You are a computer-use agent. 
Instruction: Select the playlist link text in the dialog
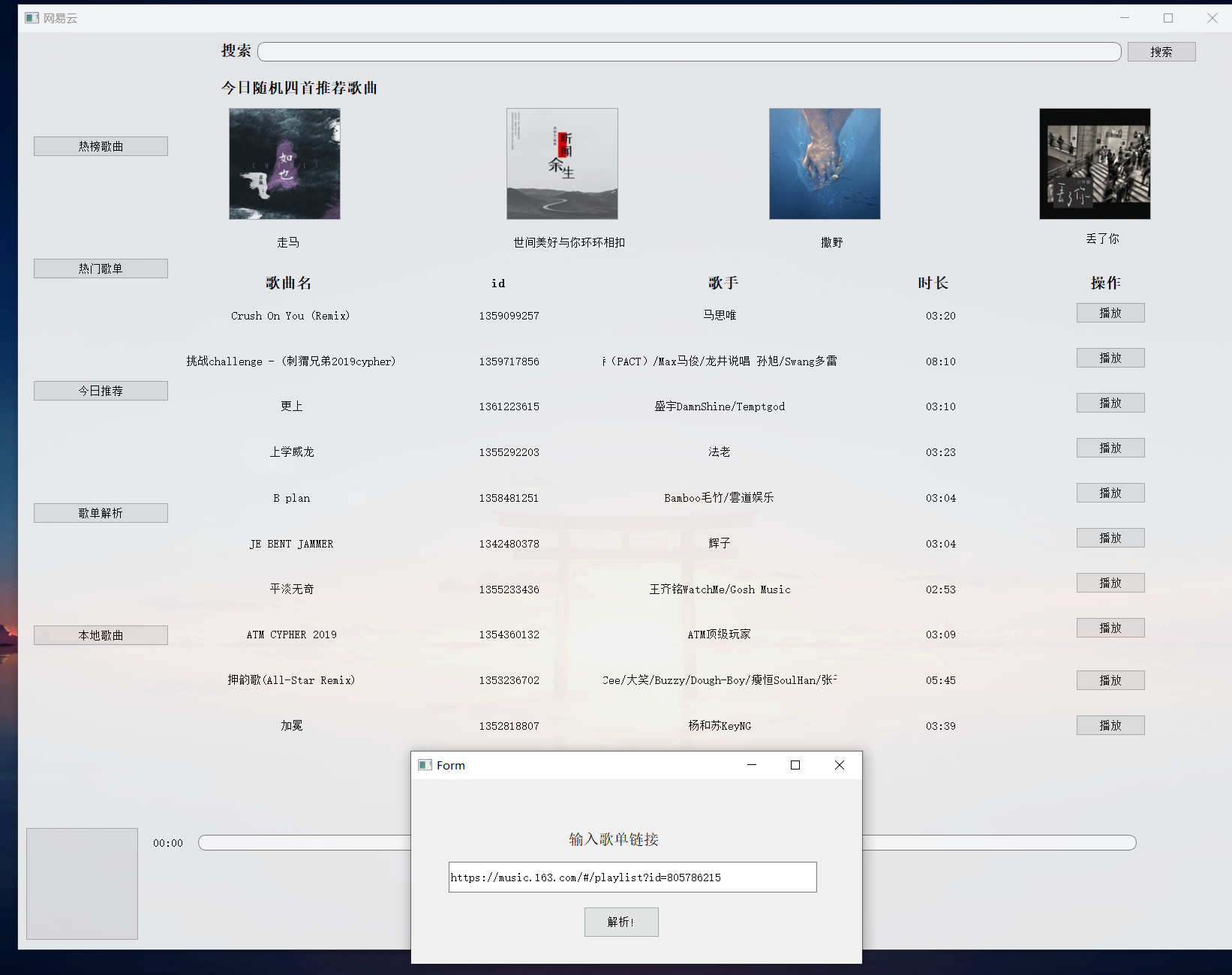point(632,877)
